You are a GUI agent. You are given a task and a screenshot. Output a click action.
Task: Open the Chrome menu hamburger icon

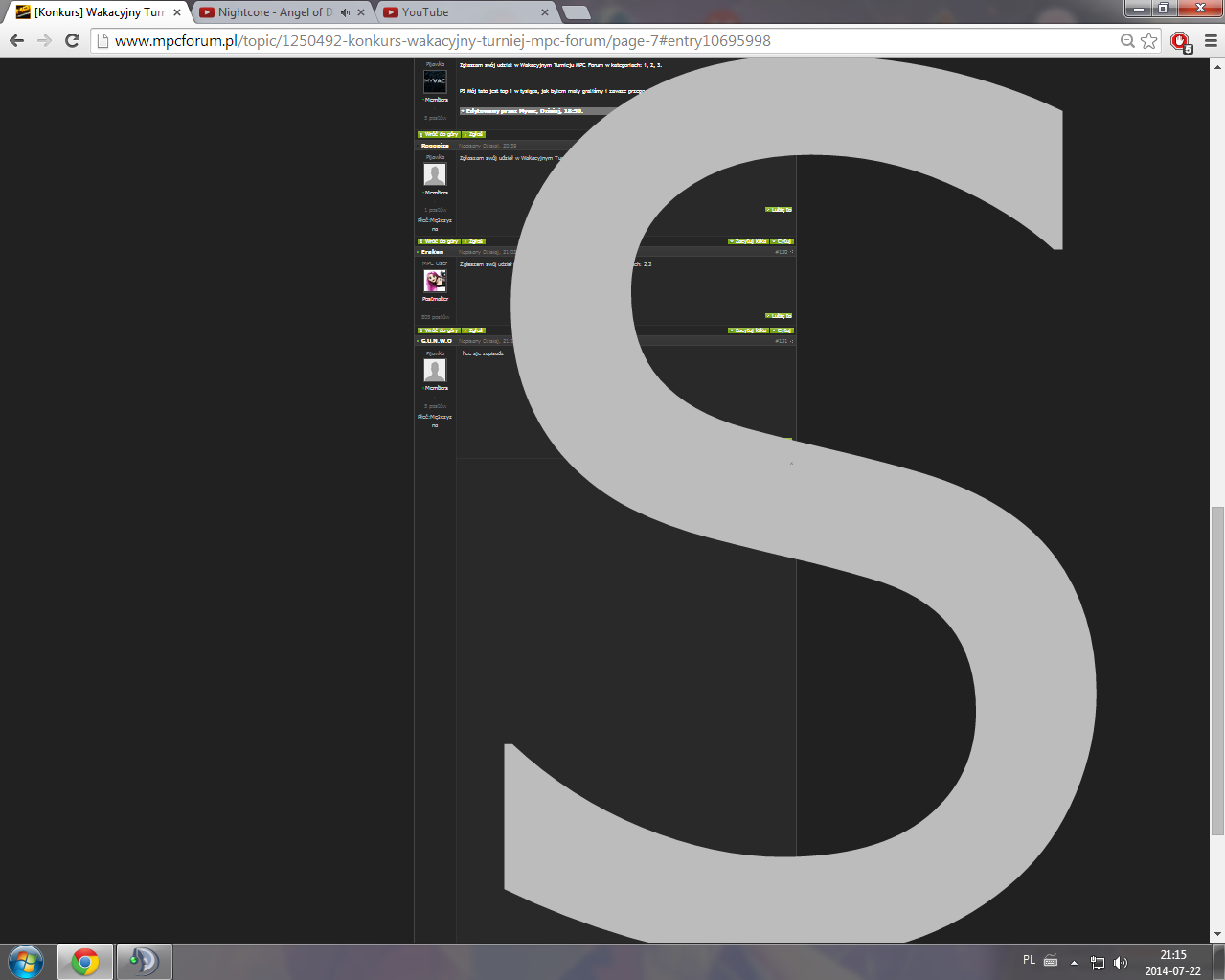coord(1211,40)
